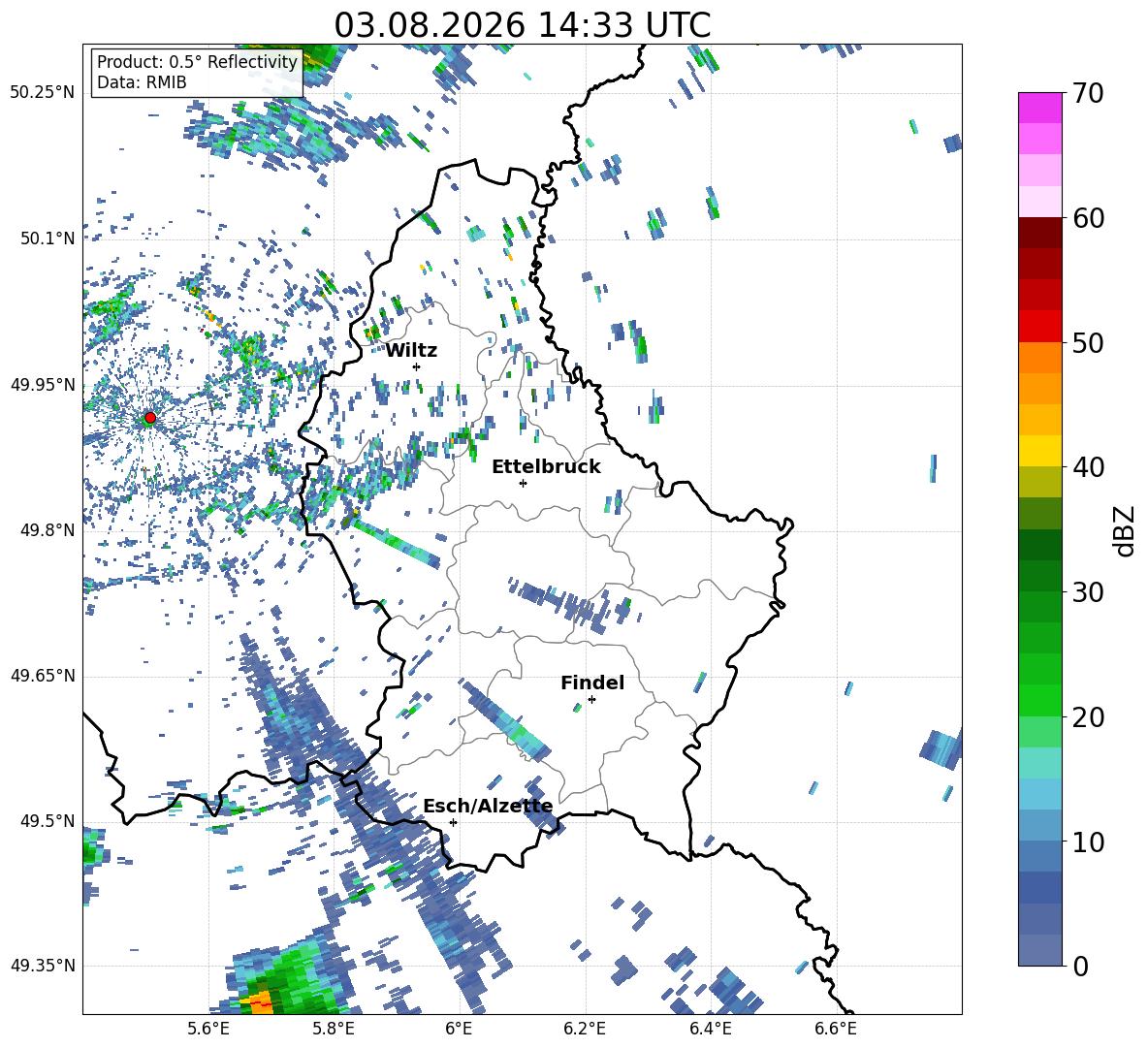Click the Ettelbruck station cross marker
Viewport: 1148px width, 1048px height.
[x=523, y=483]
